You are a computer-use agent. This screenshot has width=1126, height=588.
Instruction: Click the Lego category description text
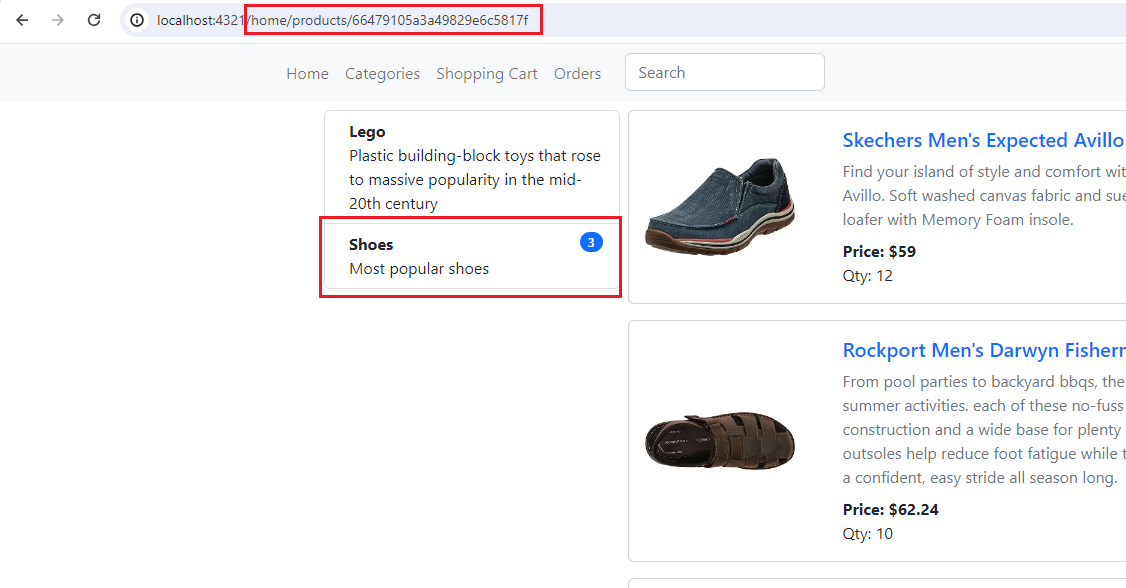[475, 179]
